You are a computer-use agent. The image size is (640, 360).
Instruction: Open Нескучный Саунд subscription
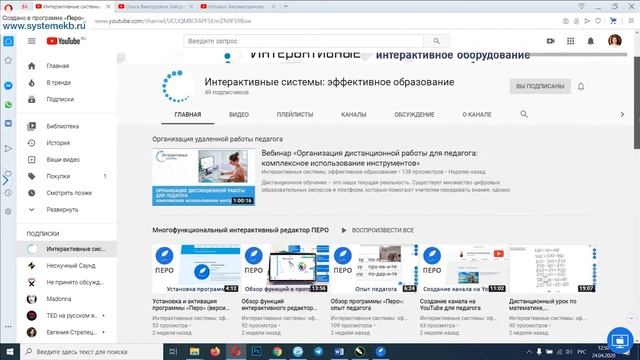(67, 266)
